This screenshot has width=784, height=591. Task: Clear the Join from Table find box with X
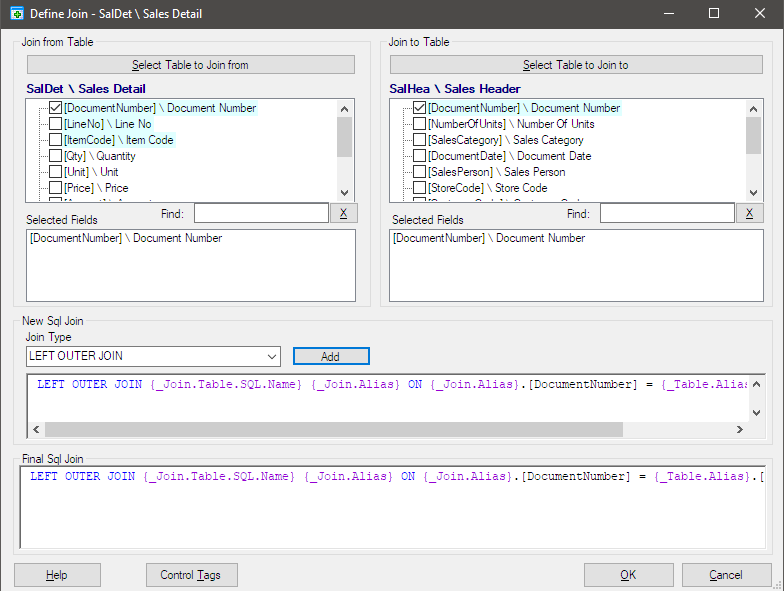click(342, 213)
